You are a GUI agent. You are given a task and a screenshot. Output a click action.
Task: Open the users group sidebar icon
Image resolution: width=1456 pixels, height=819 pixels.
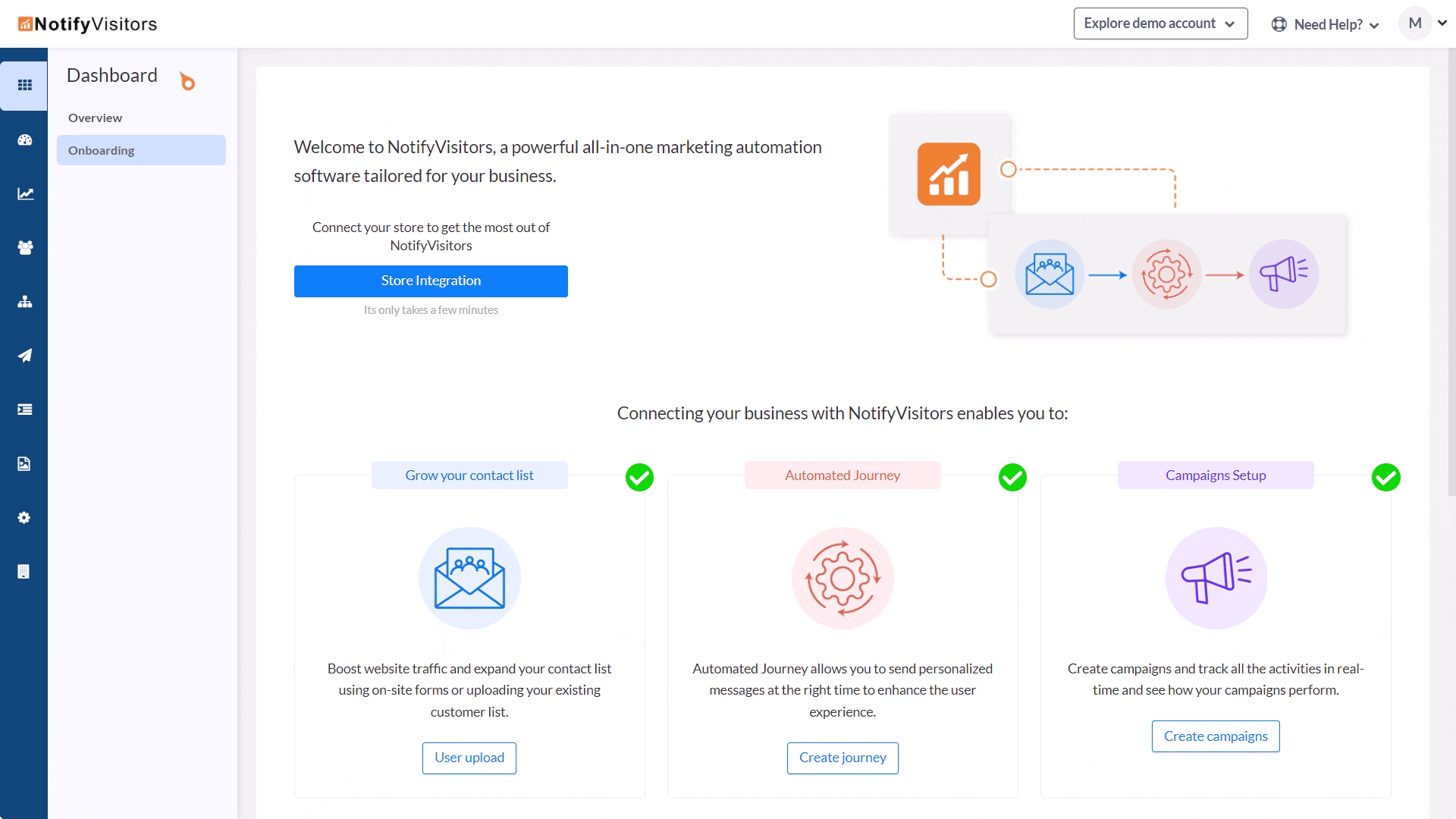24,248
